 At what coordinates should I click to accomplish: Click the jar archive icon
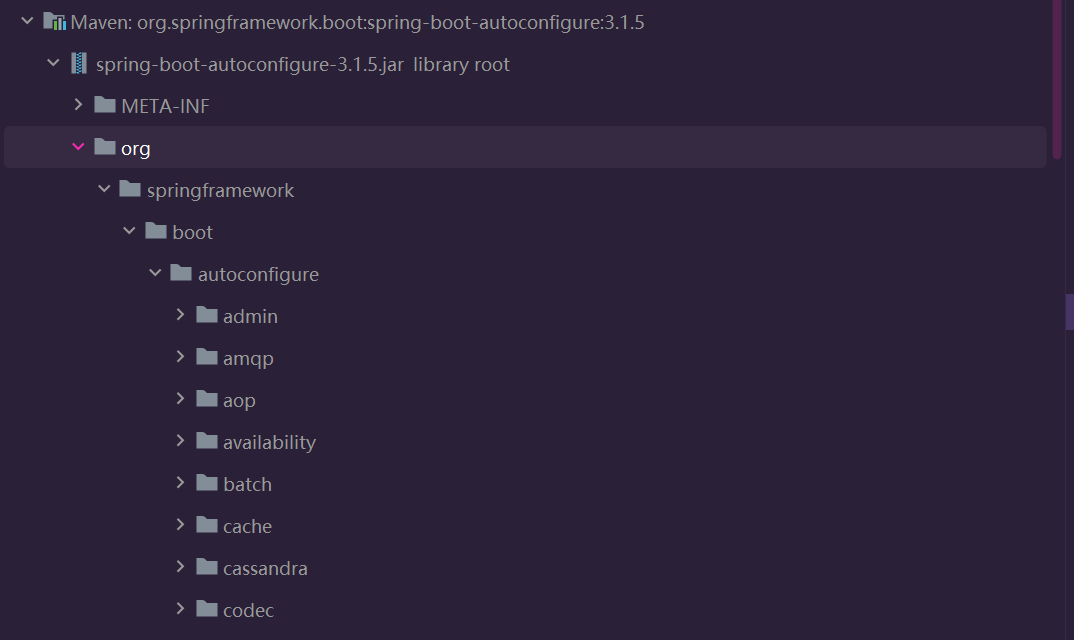(79, 64)
